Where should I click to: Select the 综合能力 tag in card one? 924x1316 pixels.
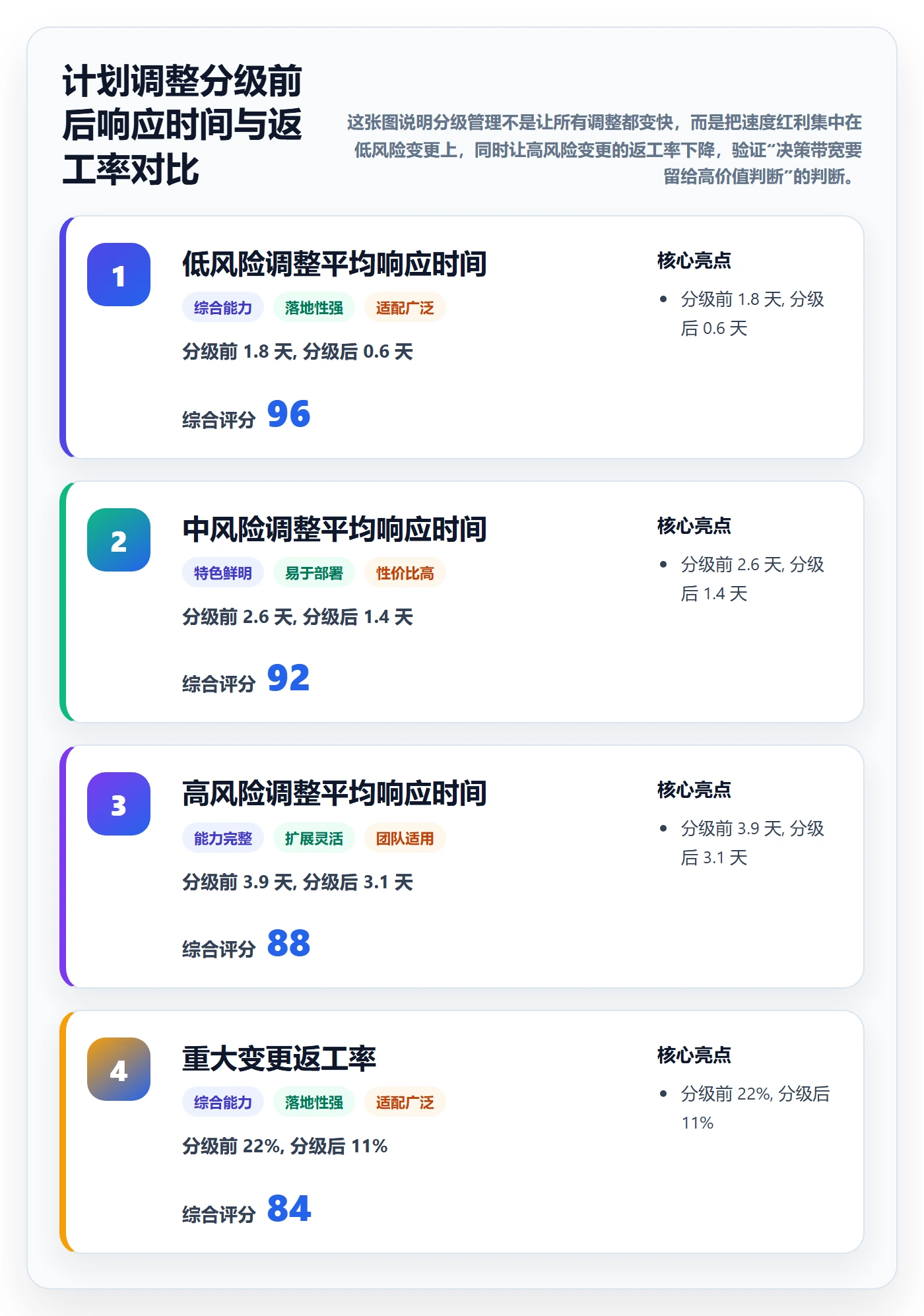(223, 308)
